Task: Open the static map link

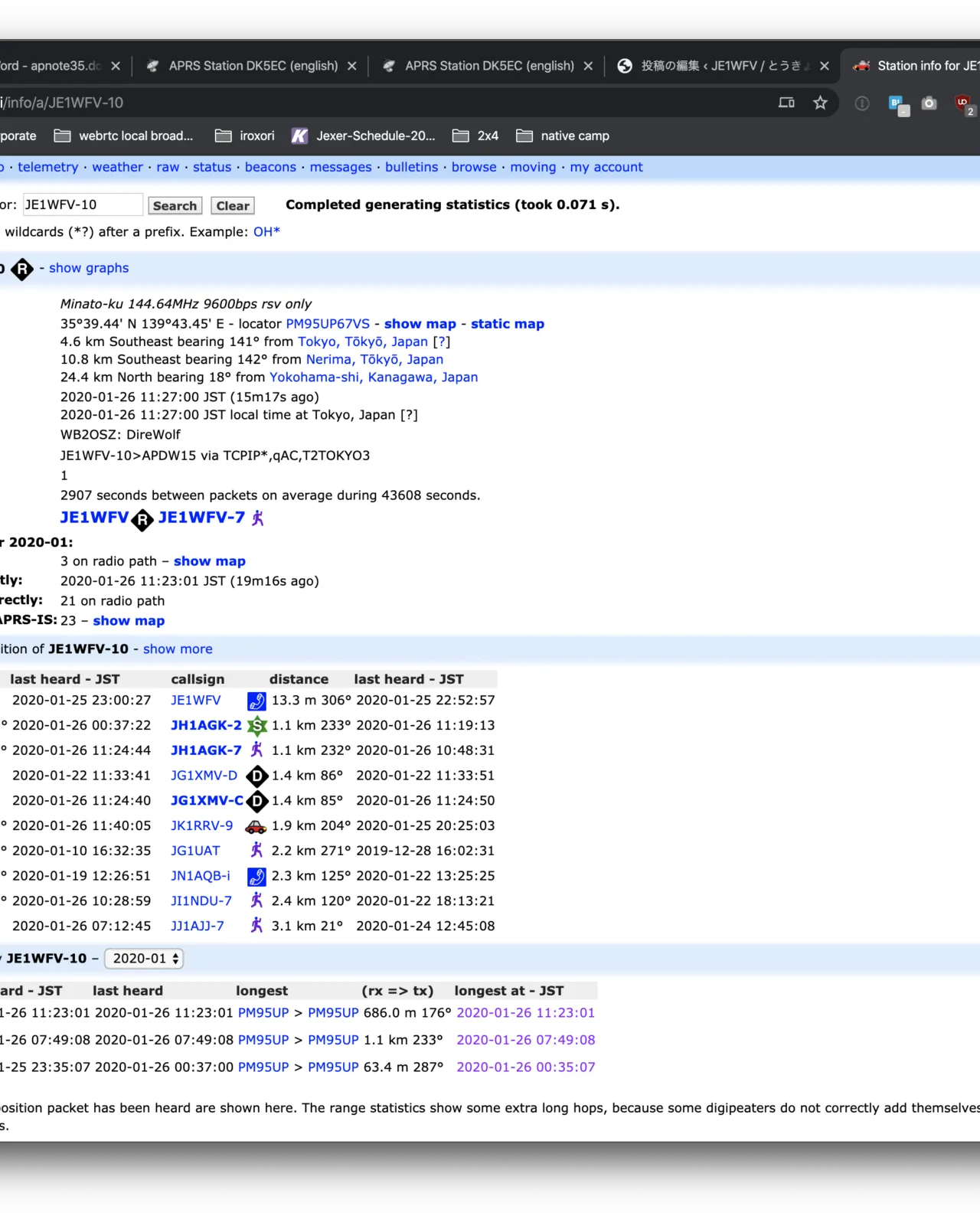Action: (x=507, y=324)
